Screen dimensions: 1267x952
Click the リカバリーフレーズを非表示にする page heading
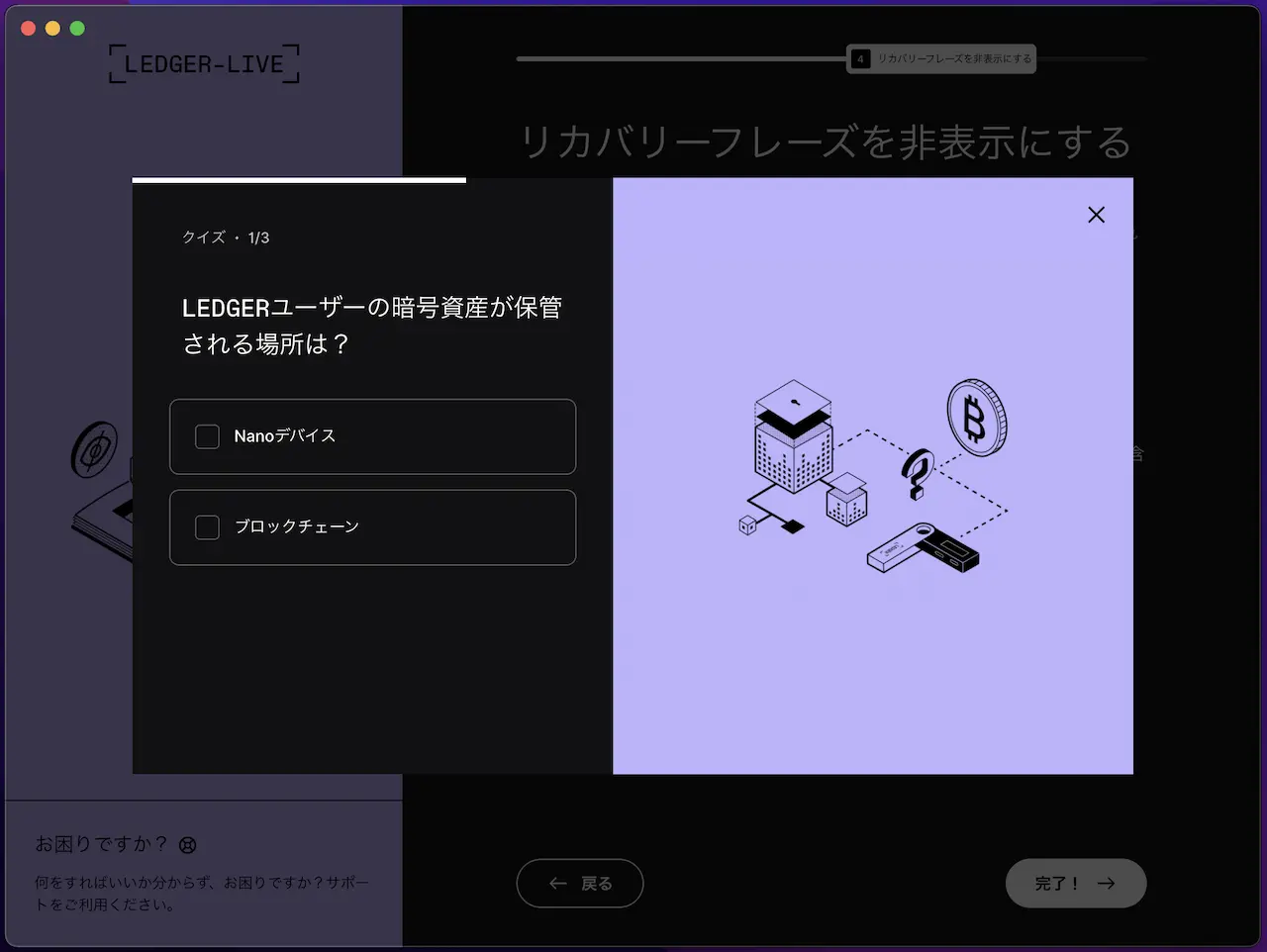click(826, 143)
